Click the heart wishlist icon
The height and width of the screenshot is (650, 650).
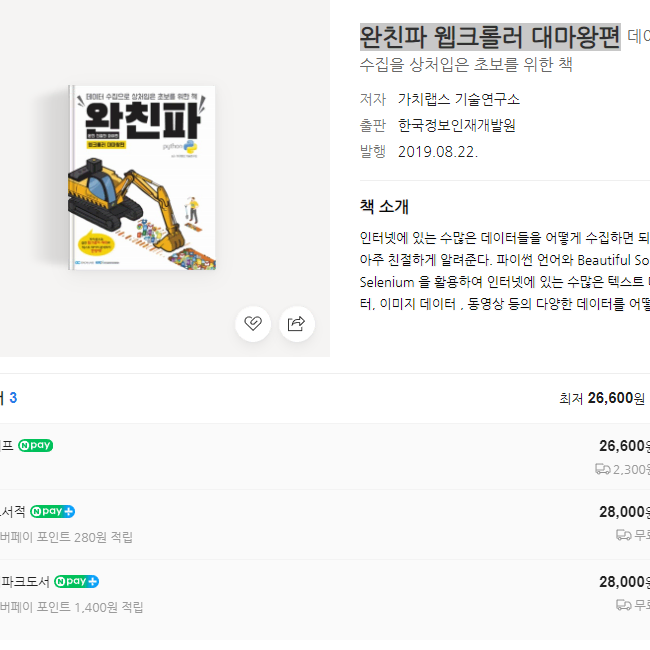tap(253, 324)
